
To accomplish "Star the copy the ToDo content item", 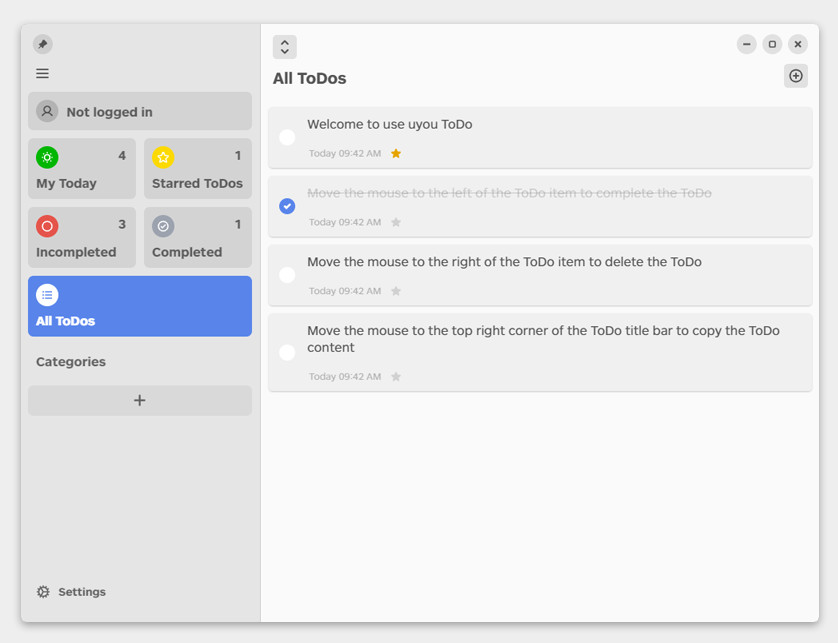I will [x=396, y=377].
